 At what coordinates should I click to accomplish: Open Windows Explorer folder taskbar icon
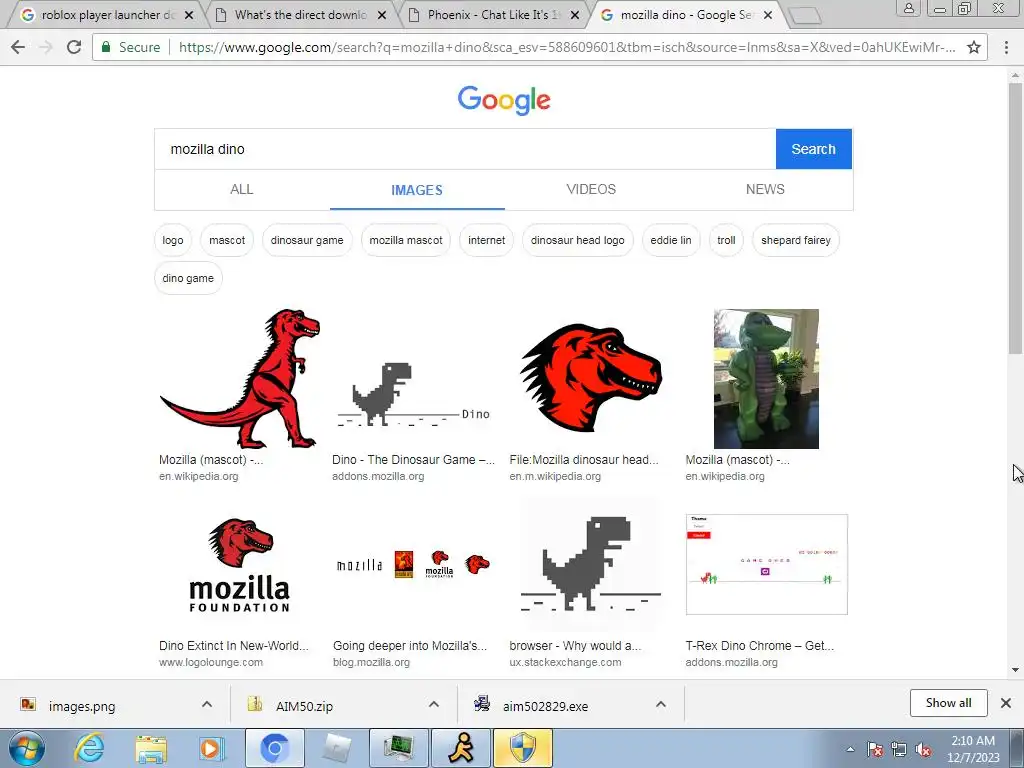(x=150, y=748)
